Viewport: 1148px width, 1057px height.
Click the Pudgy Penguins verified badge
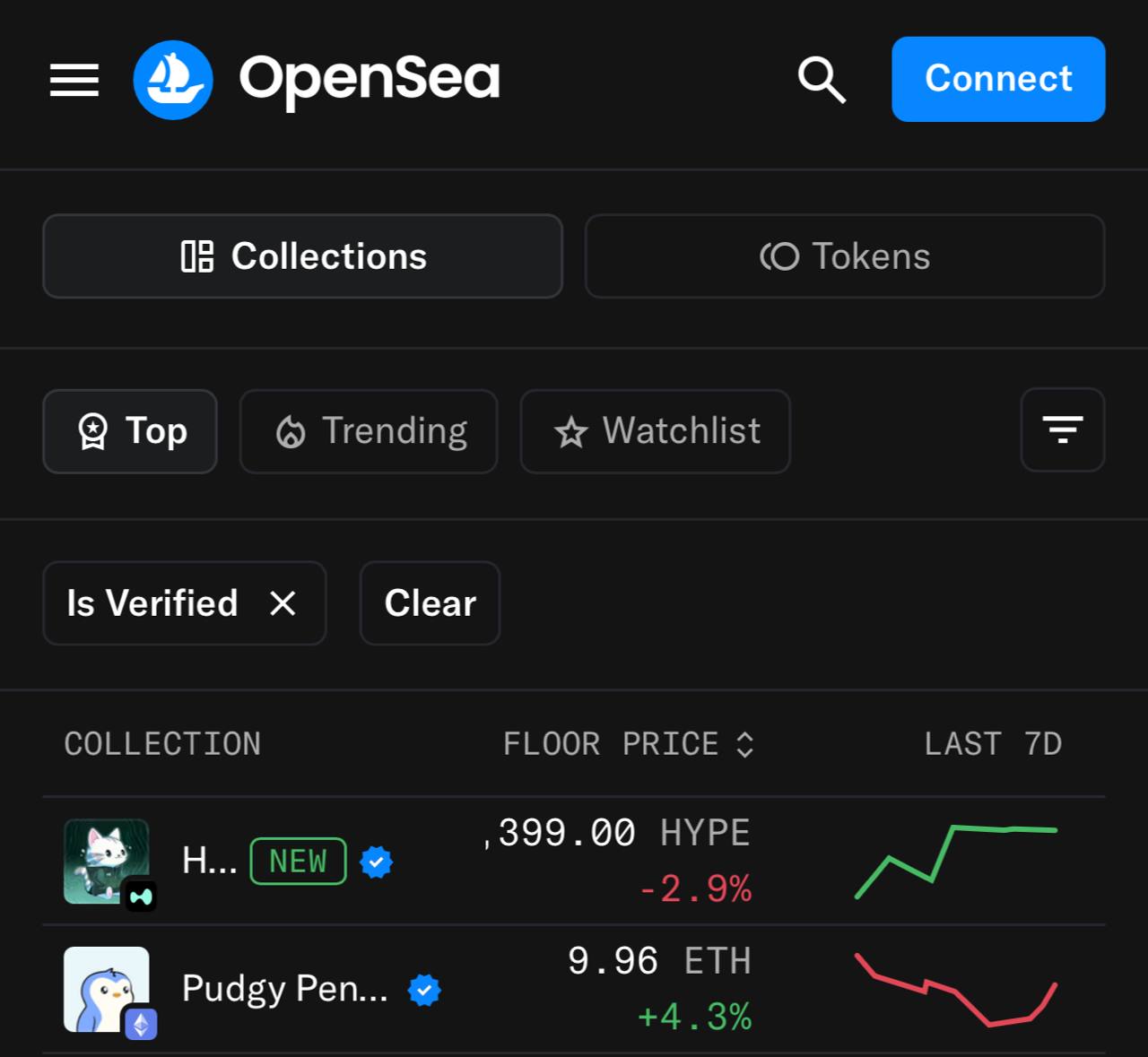[424, 990]
